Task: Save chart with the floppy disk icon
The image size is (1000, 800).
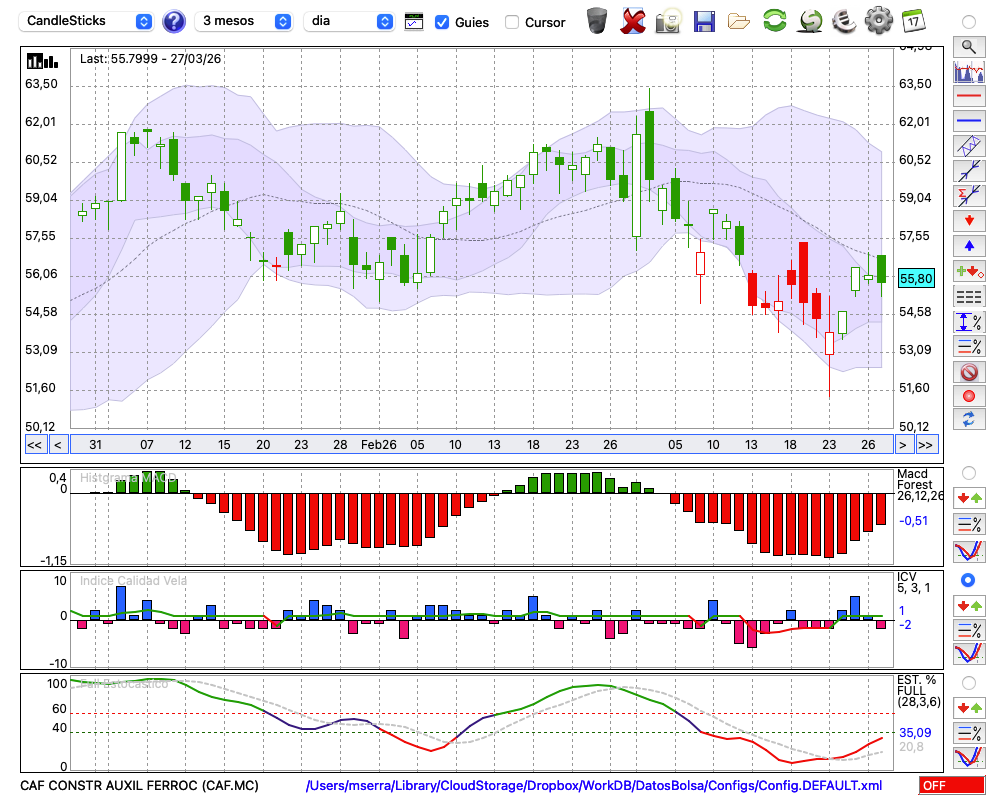Action: click(x=704, y=20)
